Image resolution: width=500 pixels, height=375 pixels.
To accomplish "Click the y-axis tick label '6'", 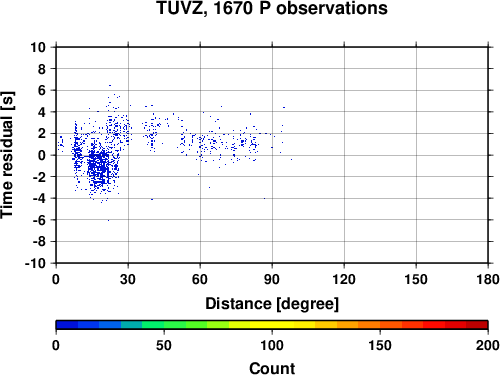I will click(x=42, y=90).
